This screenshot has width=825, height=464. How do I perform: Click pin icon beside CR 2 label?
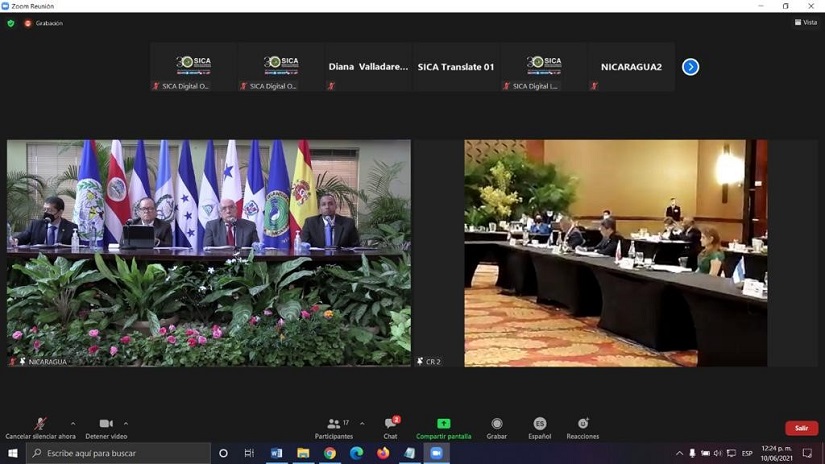click(x=420, y=361)
